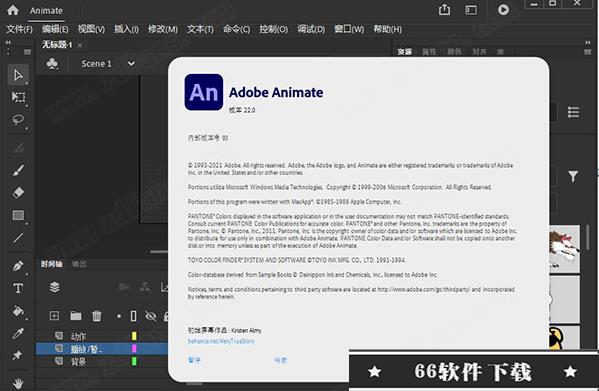Open the Scene 1 dropdown

click(131, 63)
